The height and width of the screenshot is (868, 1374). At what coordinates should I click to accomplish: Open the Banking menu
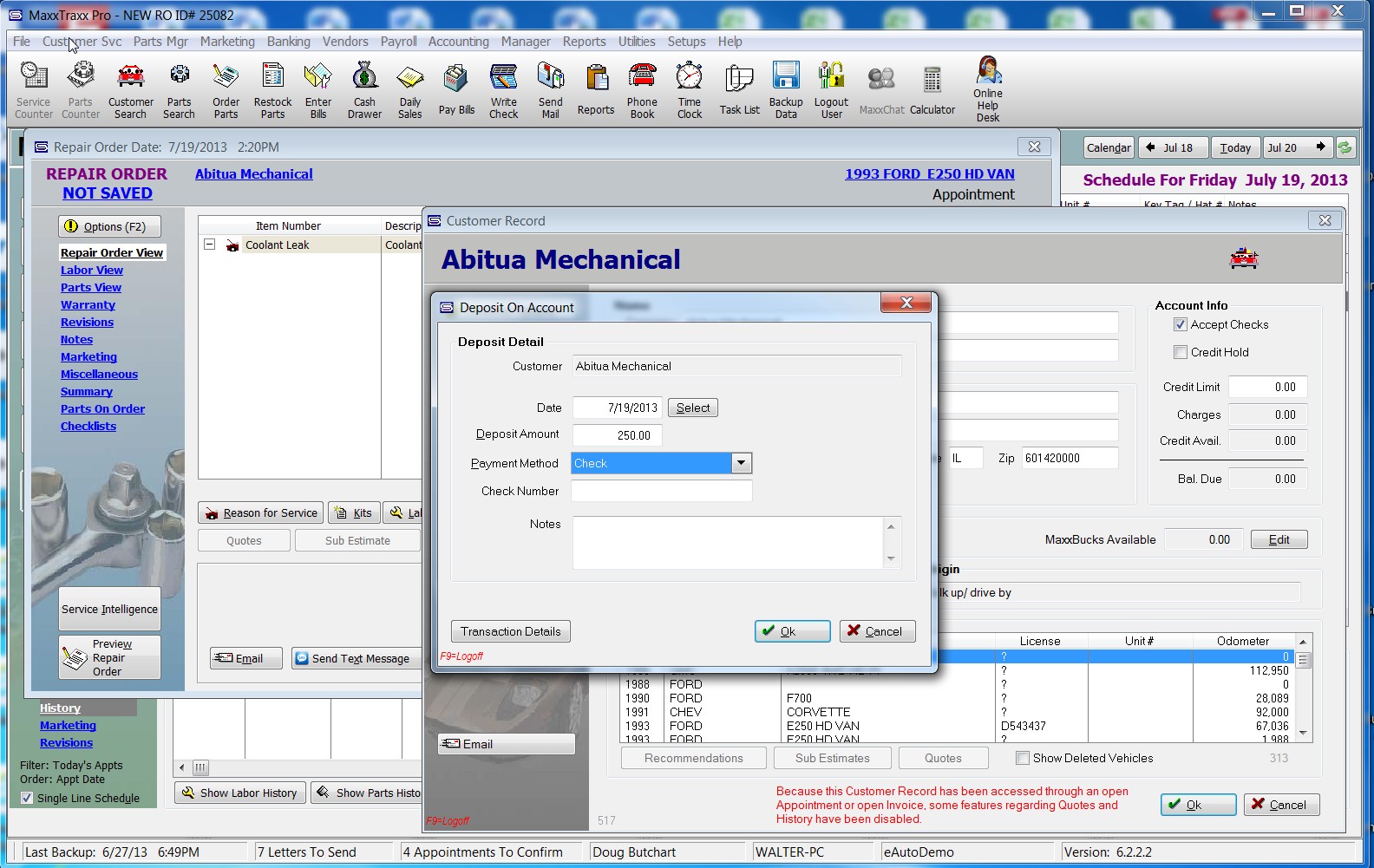click(289, 42)
